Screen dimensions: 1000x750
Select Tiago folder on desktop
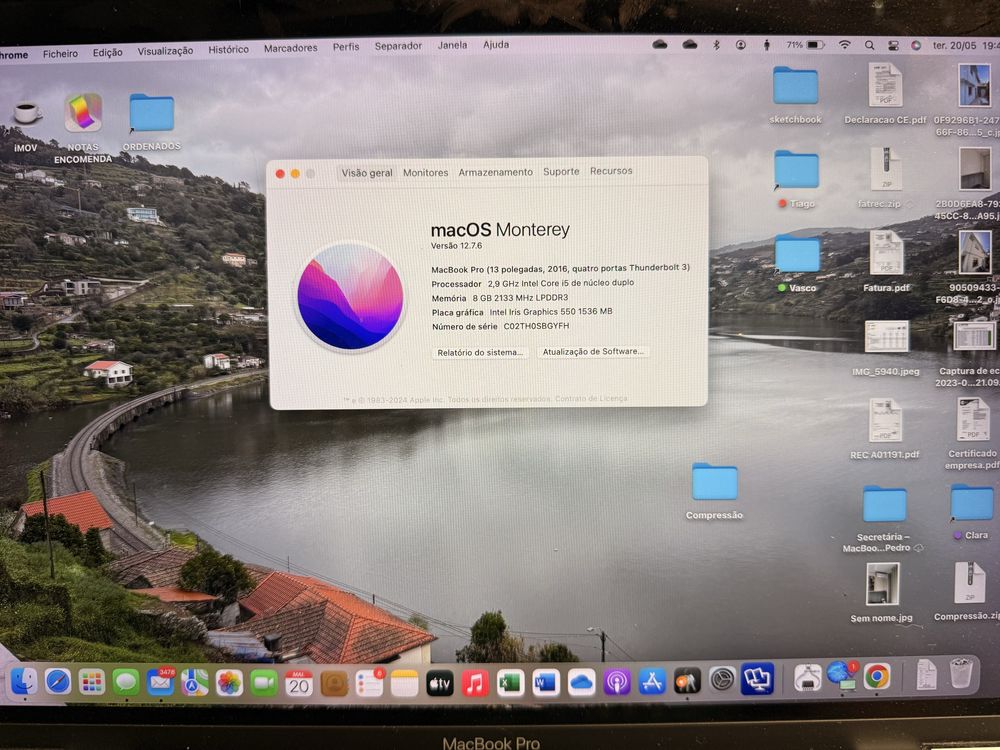point(796,179)
